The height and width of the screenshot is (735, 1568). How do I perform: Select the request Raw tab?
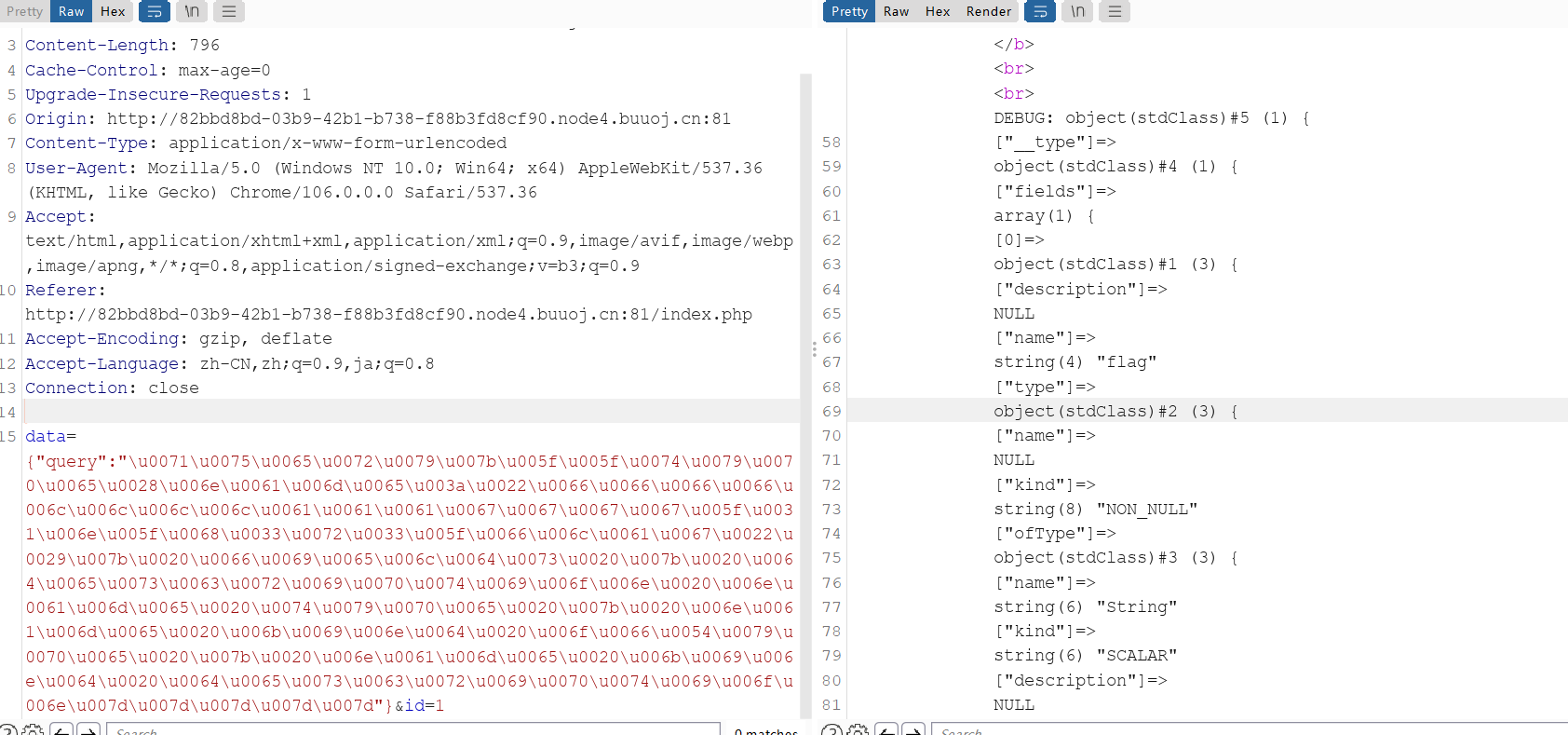pyautogui.click(x=71, y=11)
